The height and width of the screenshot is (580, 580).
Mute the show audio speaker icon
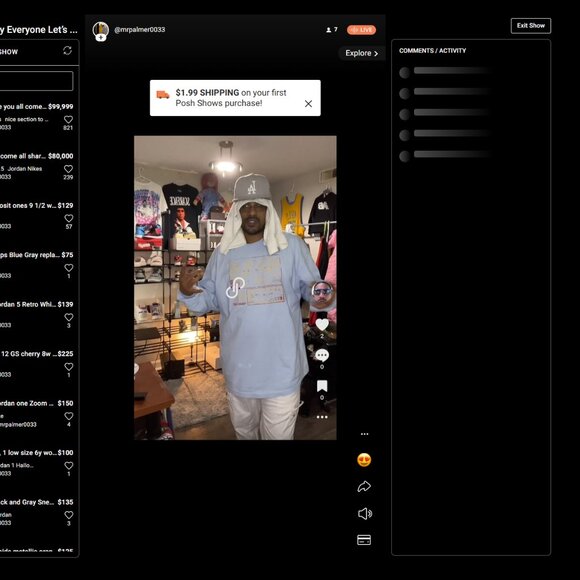(365, 514)
